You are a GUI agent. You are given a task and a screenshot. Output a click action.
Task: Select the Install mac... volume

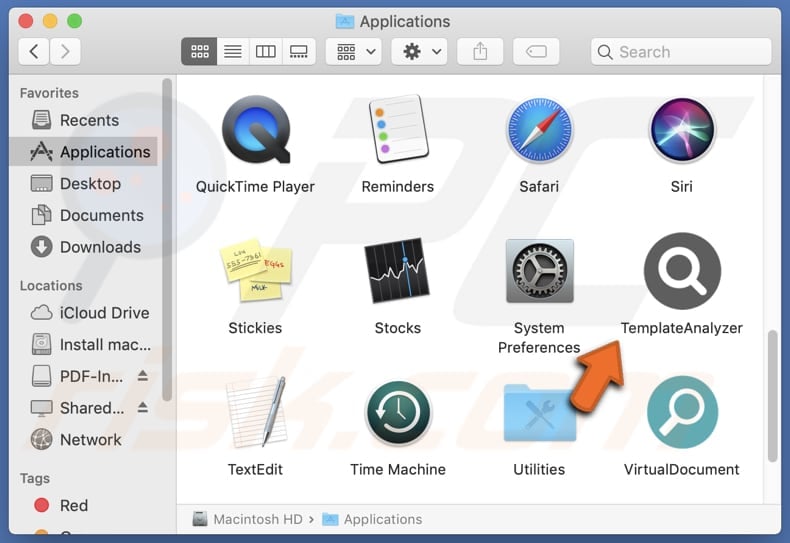pyautogui.click(x=84, y=345)
